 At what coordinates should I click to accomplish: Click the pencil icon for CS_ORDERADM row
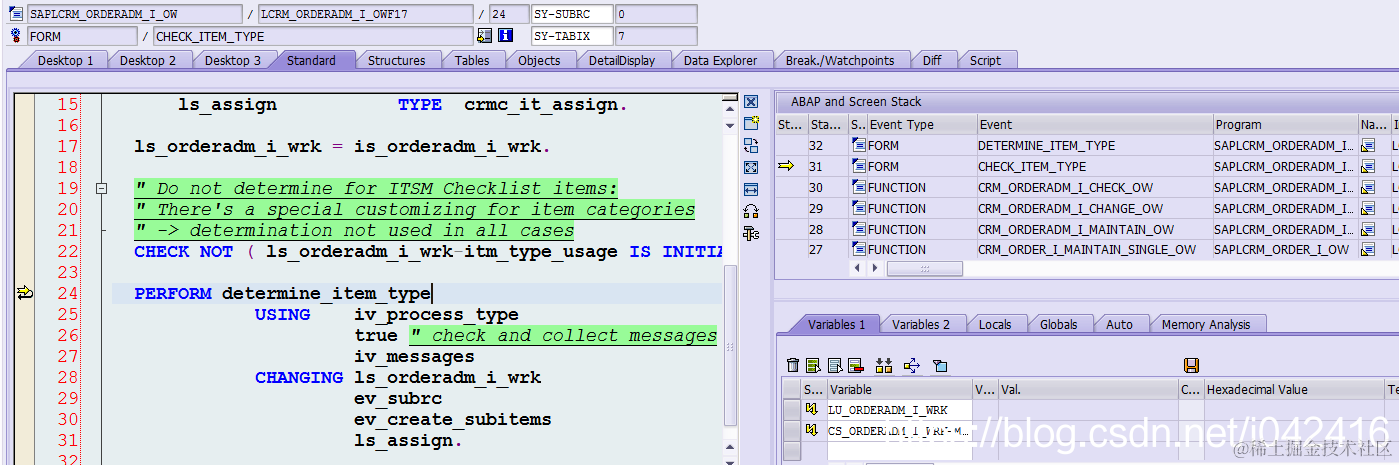(x=812, y=431)
